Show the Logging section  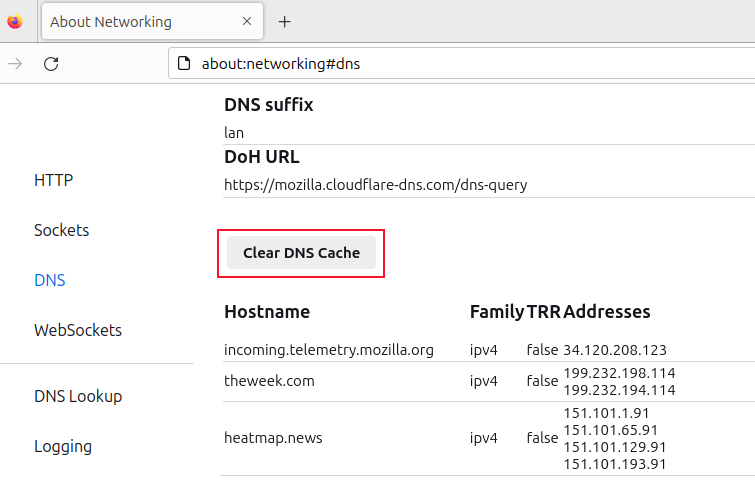pos(63,446)
